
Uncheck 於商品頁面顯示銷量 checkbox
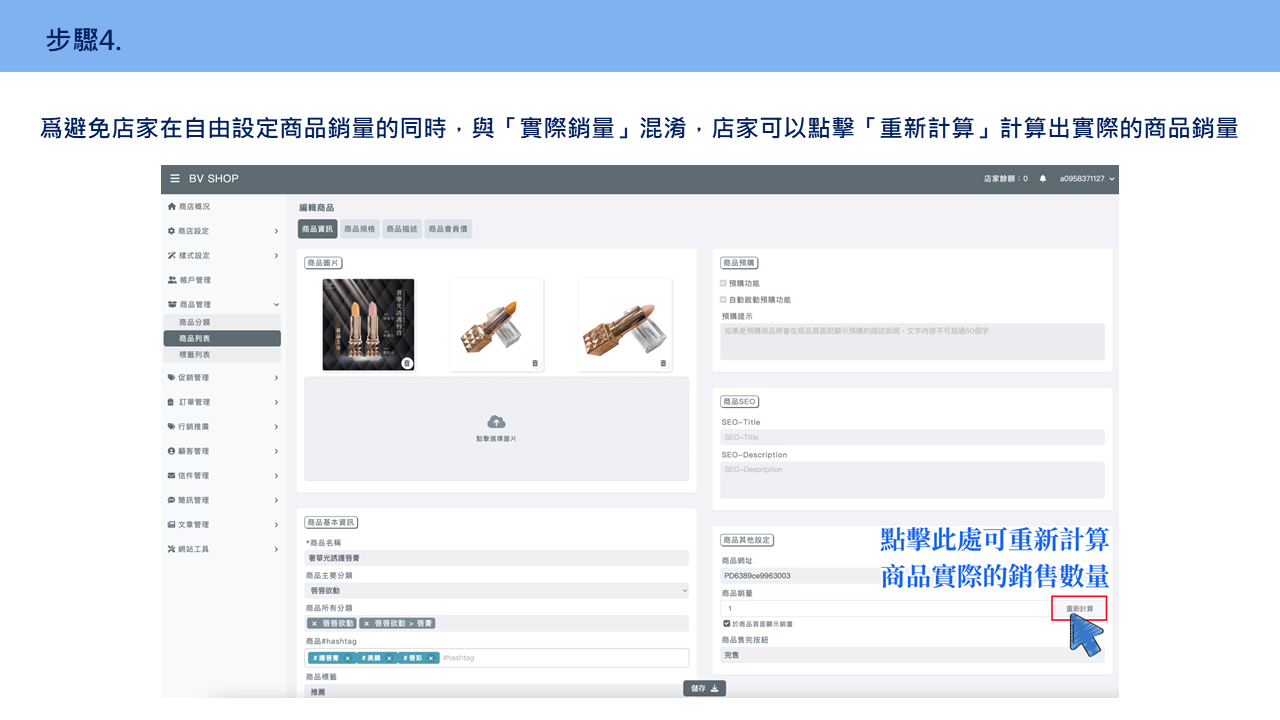[727, 623]
